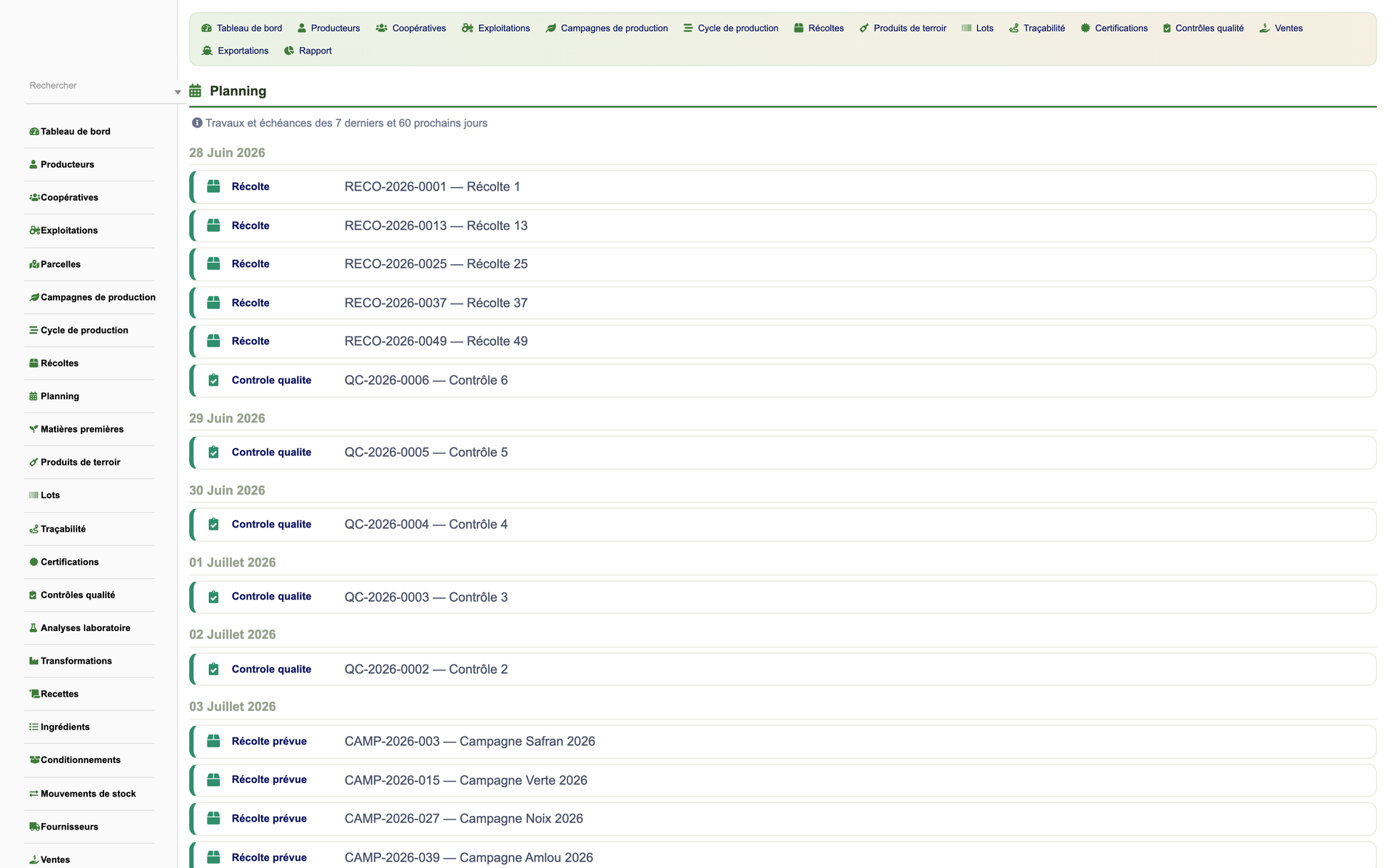
Task: Click the box icon on Récolte 1 row
Action: 213,186
